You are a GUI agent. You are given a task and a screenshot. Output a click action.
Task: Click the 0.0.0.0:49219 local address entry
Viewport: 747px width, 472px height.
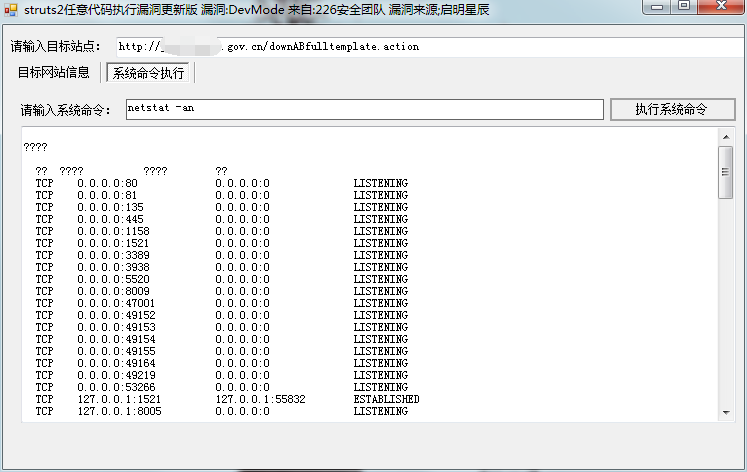click(x=116, y=375)
